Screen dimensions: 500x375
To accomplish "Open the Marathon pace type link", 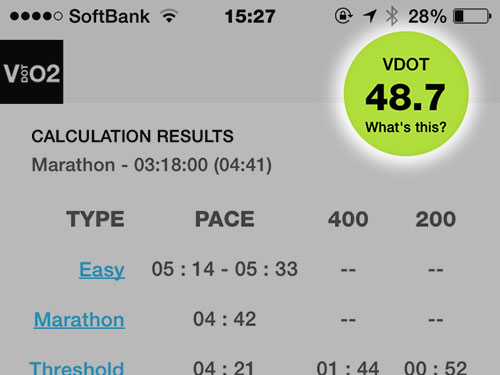I will [79, 319].
